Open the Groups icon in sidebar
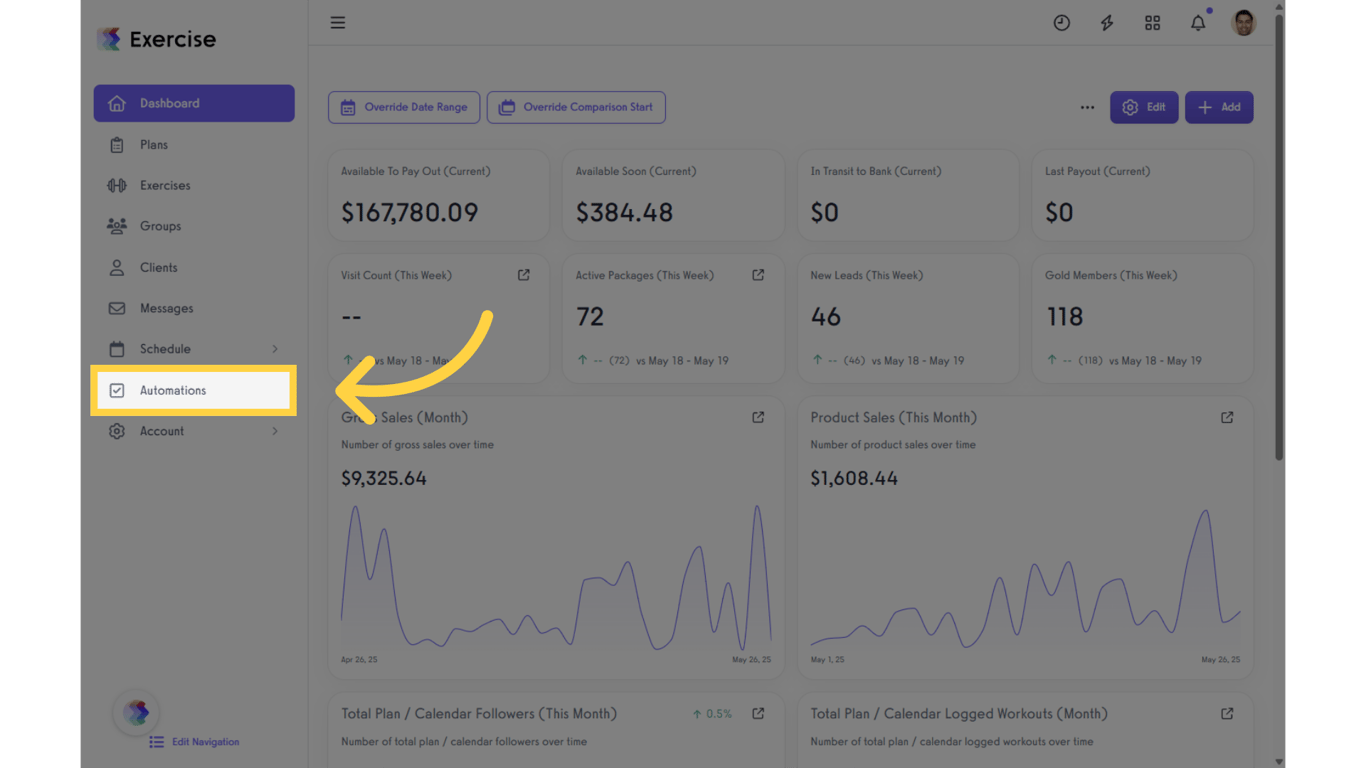 tap(117, 226)
